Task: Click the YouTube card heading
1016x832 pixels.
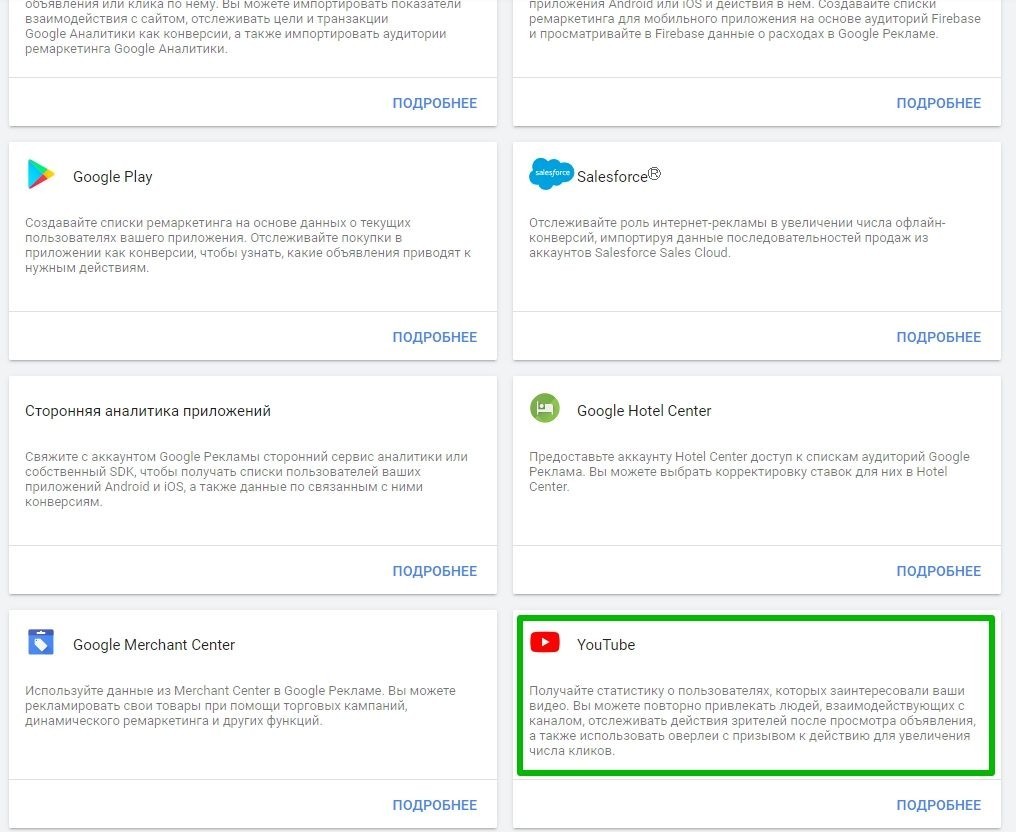Action: tap(606, 645)
